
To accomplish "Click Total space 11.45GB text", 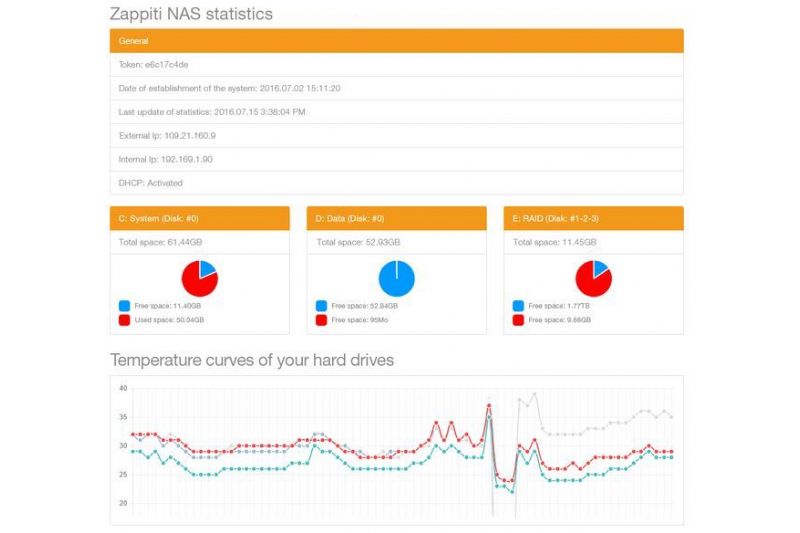I will [x=555, y=242].
